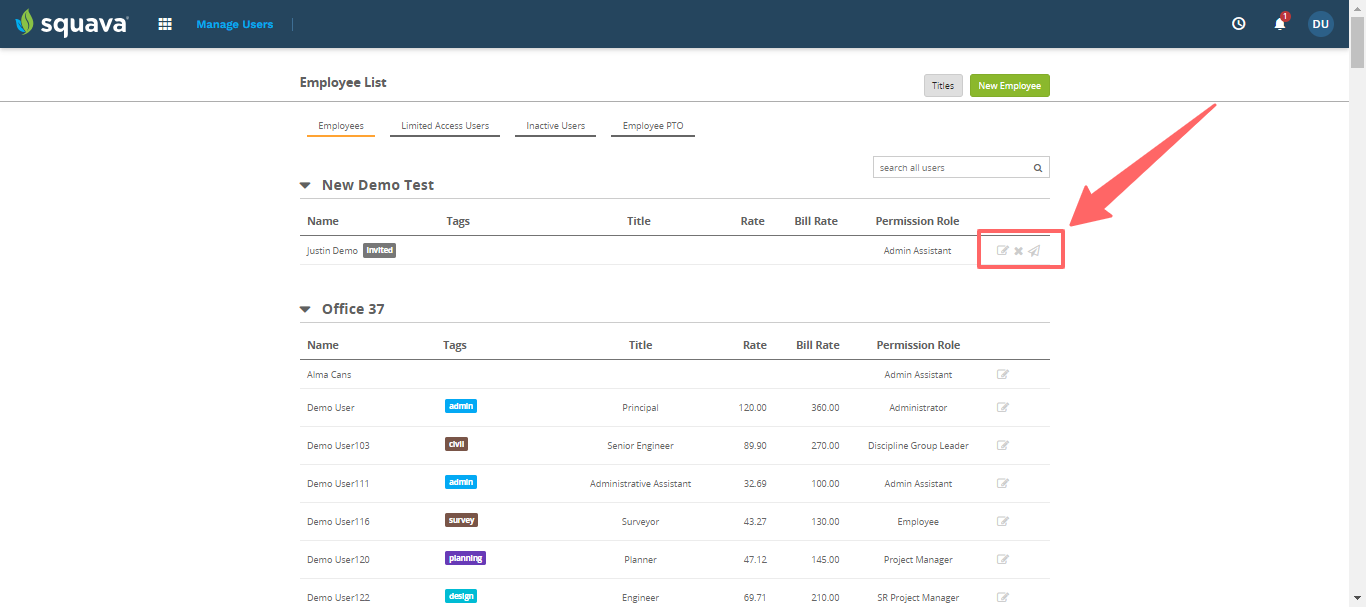Select the Alma Cans name
This screenshot has height=607, width=1366.
pyautogui.click(x=329, y=375)
